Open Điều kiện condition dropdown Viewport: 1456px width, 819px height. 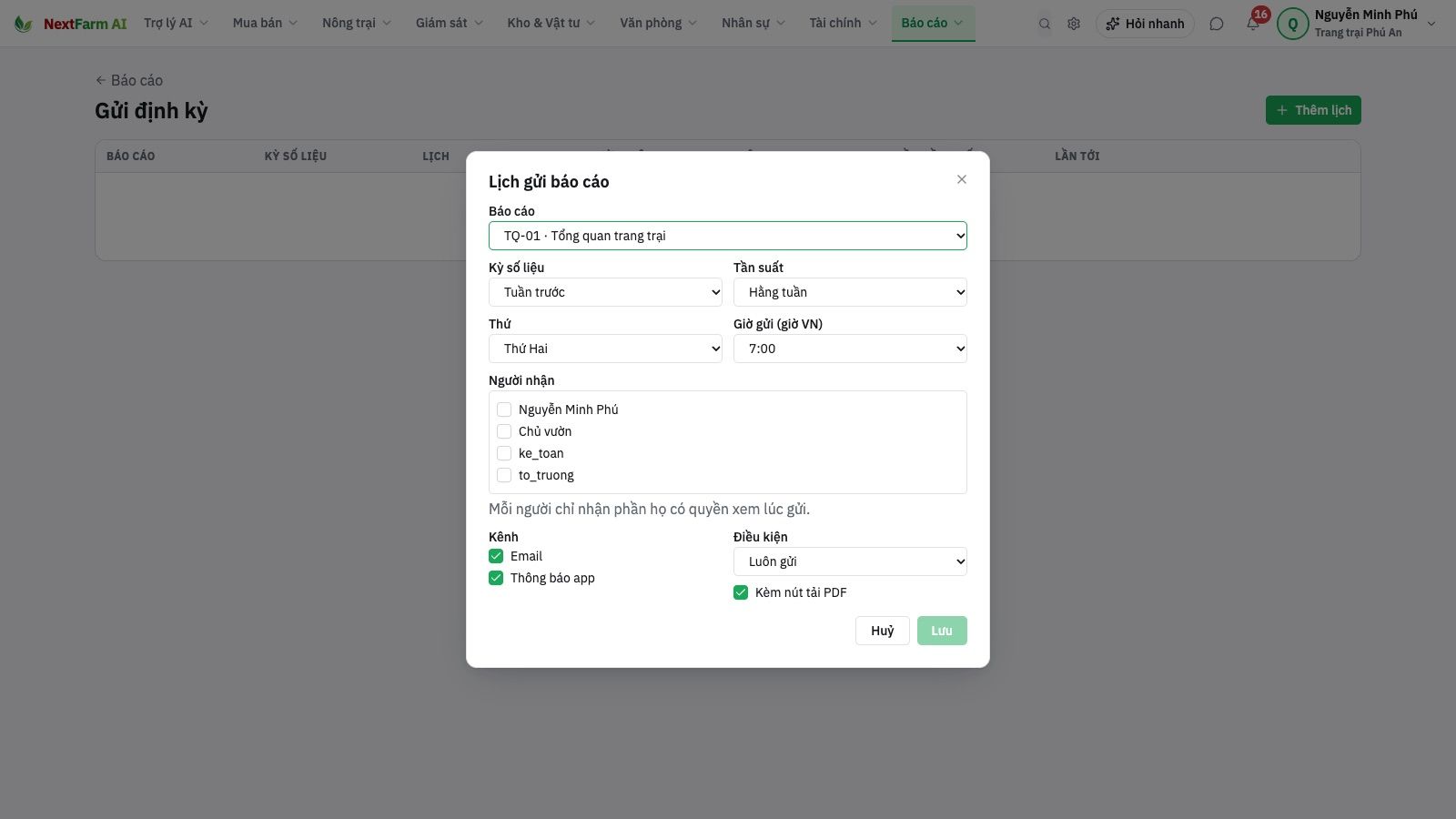pos(850,561)
